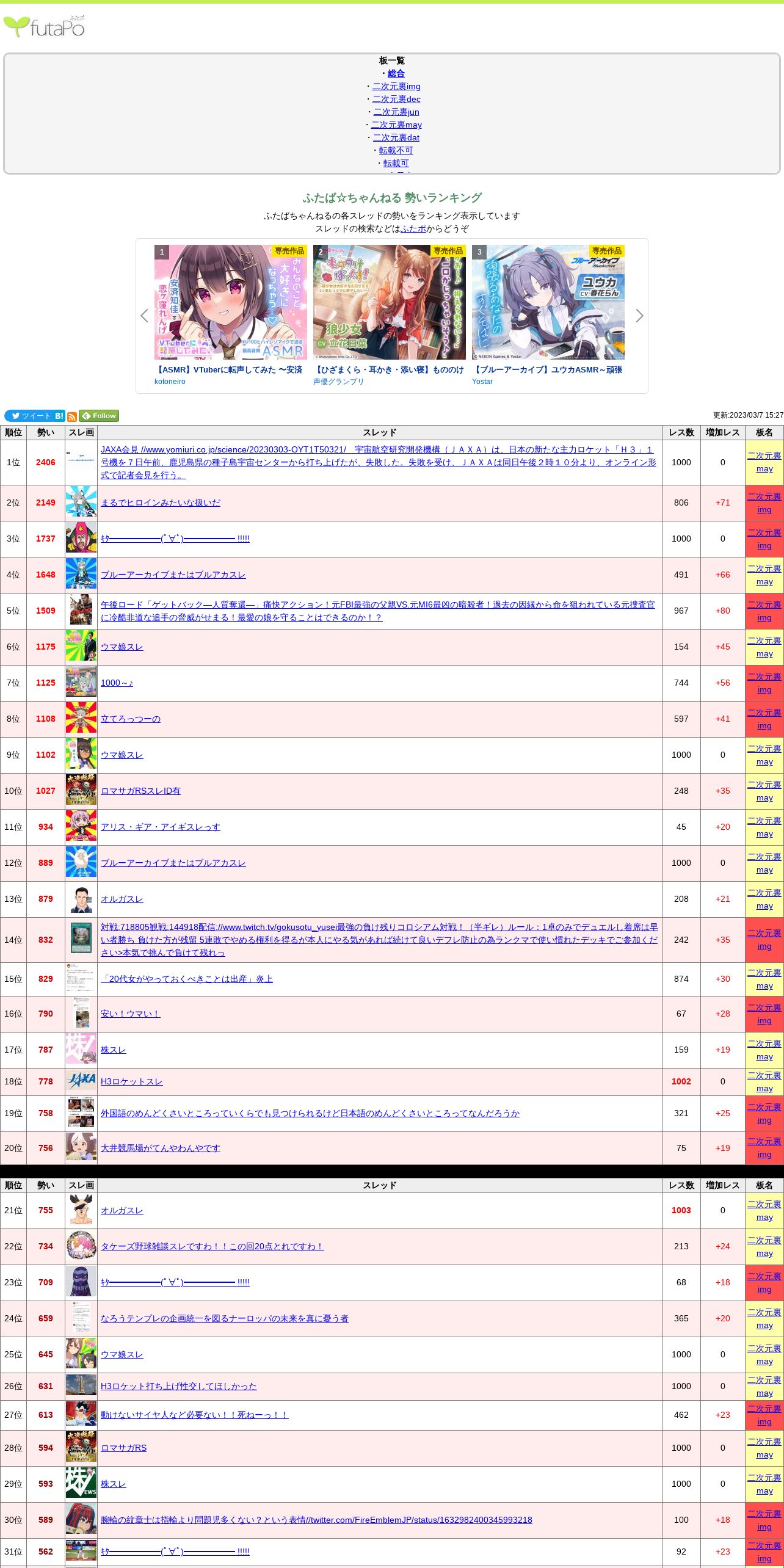Open thread H3ロケットスレ
784x1568 pixels.
[x=132, y=1081]
